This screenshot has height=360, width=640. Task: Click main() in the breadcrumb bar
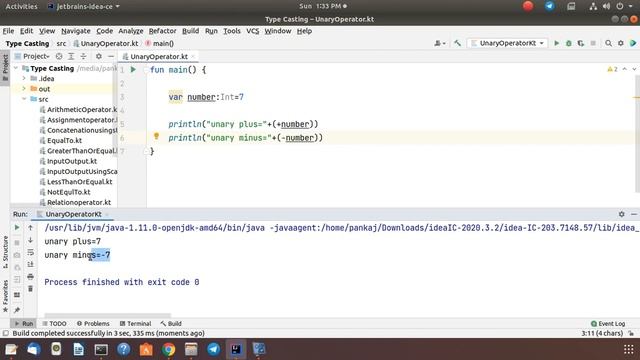[160, 43]
